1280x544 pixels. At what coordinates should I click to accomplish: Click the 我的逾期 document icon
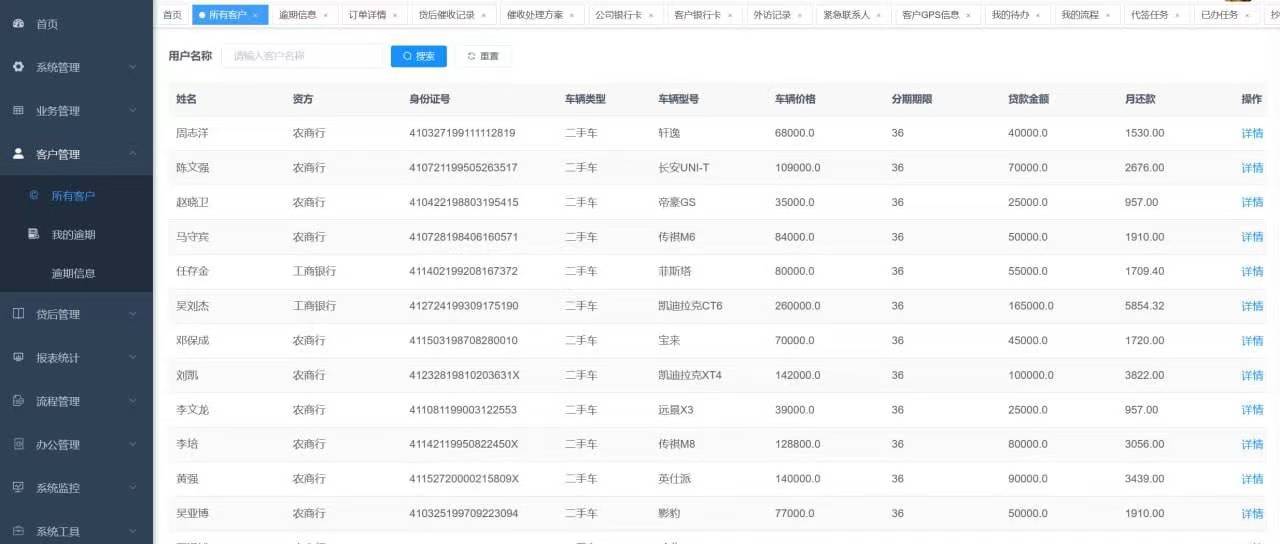pos(33,234)
